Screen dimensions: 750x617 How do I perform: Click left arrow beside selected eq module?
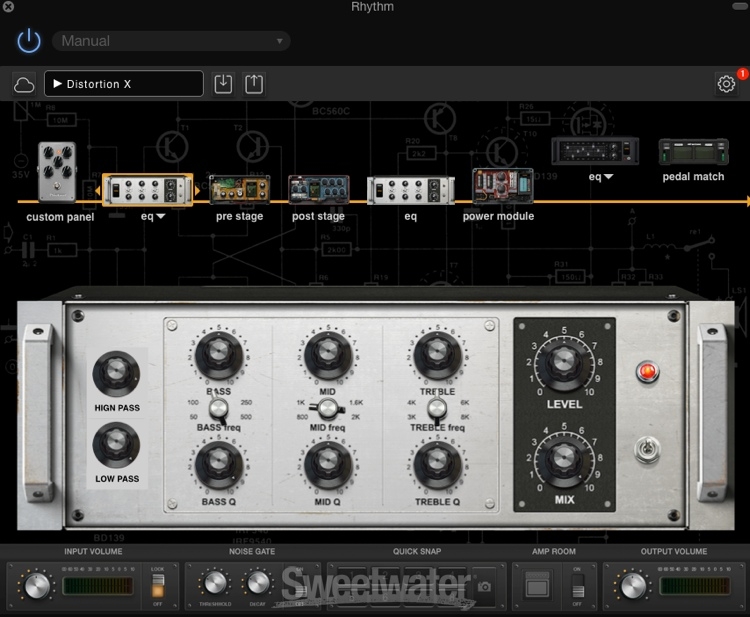tap(98, 191)
